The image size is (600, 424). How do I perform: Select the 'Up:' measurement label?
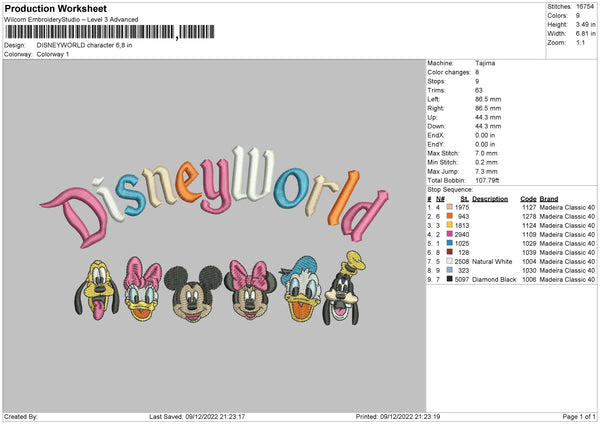click(x=432, y=117)
